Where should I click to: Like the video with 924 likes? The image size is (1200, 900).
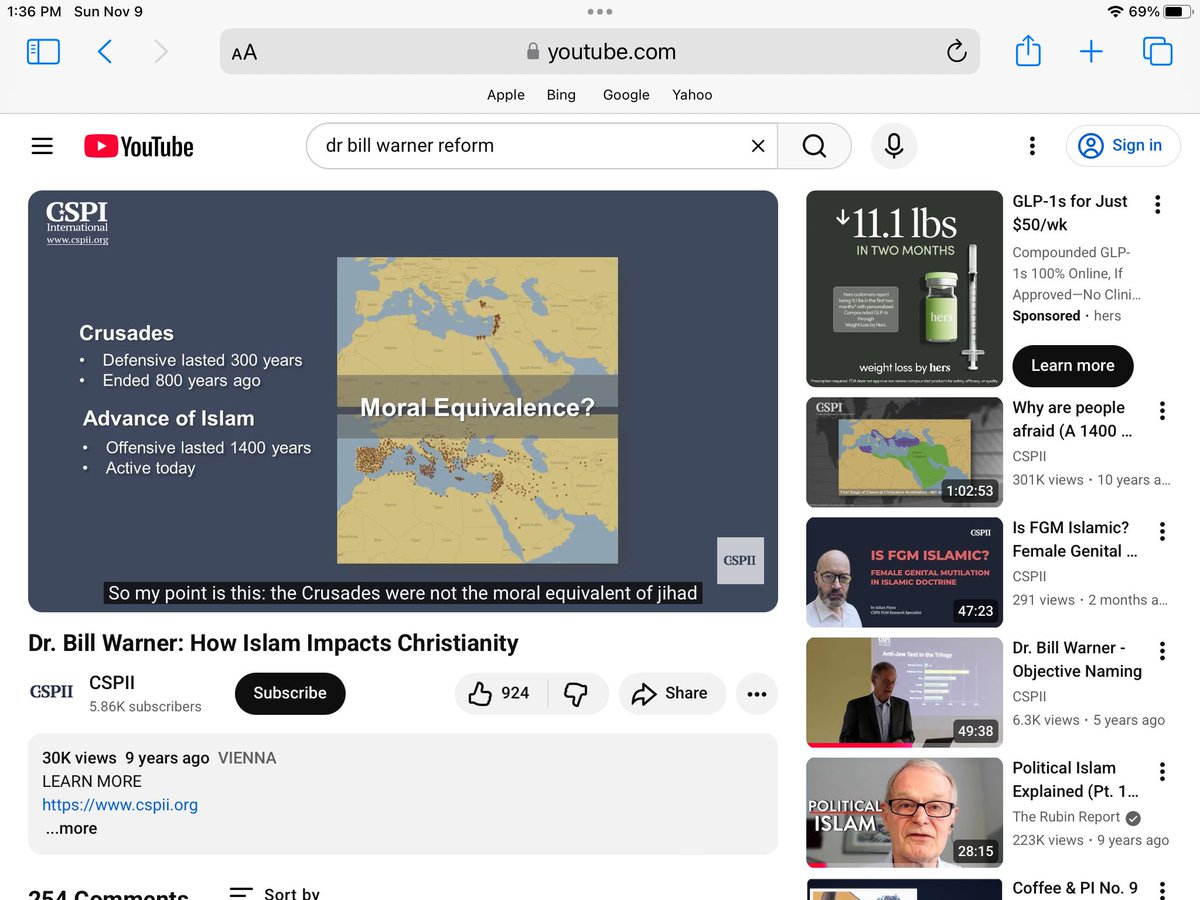pyautogui.click(x=501, y=693)
